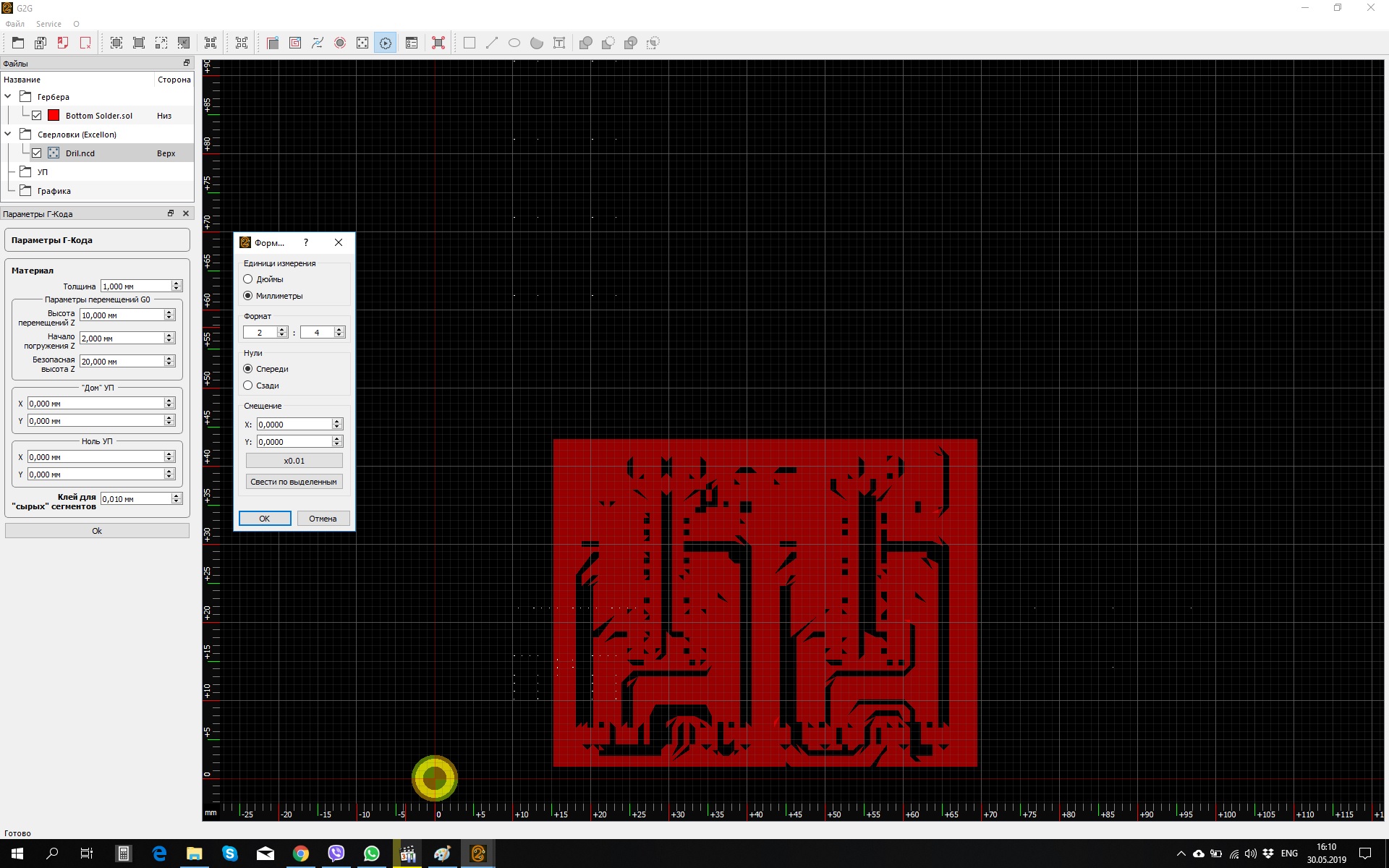Increase the Толщина spinner value
The height and width of the screenshot is (868, 1389).
176,283
